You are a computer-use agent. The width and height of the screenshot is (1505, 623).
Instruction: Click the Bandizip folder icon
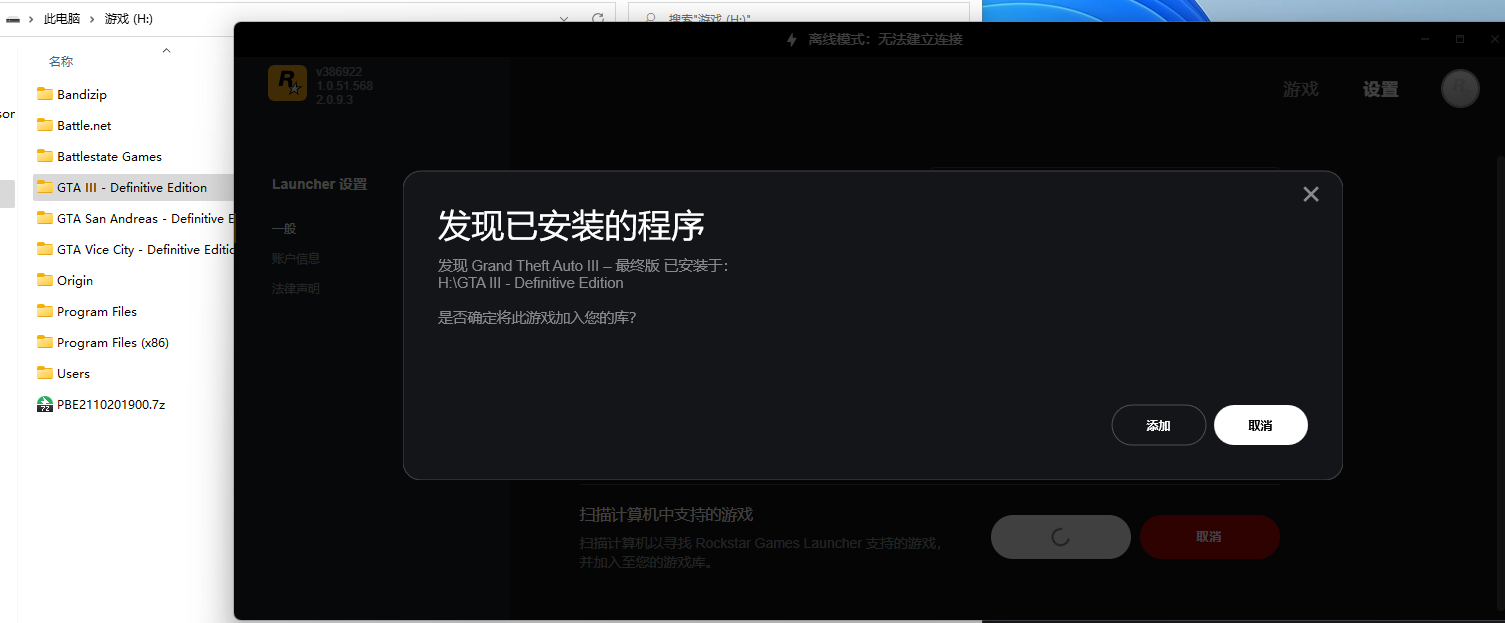tap(45, 94)
